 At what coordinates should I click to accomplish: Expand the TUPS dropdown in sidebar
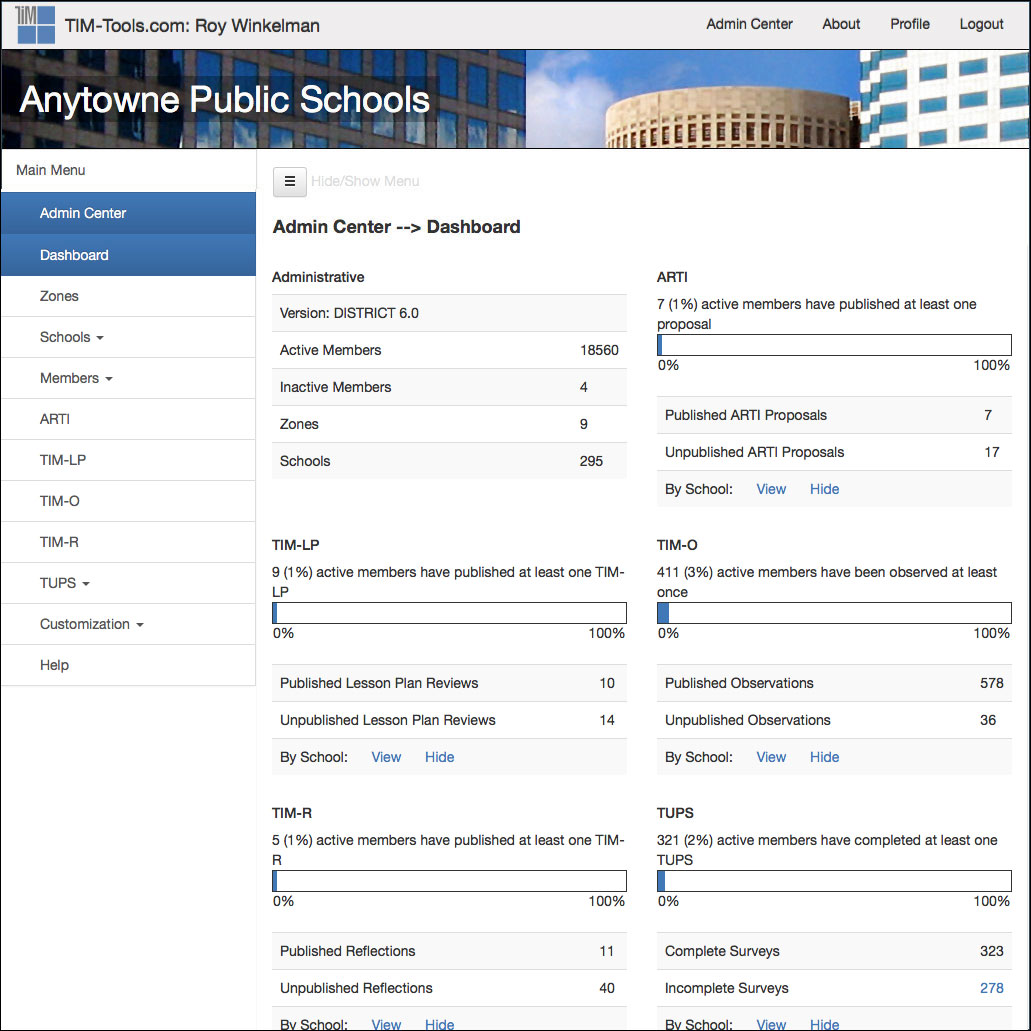click(128, 583)
